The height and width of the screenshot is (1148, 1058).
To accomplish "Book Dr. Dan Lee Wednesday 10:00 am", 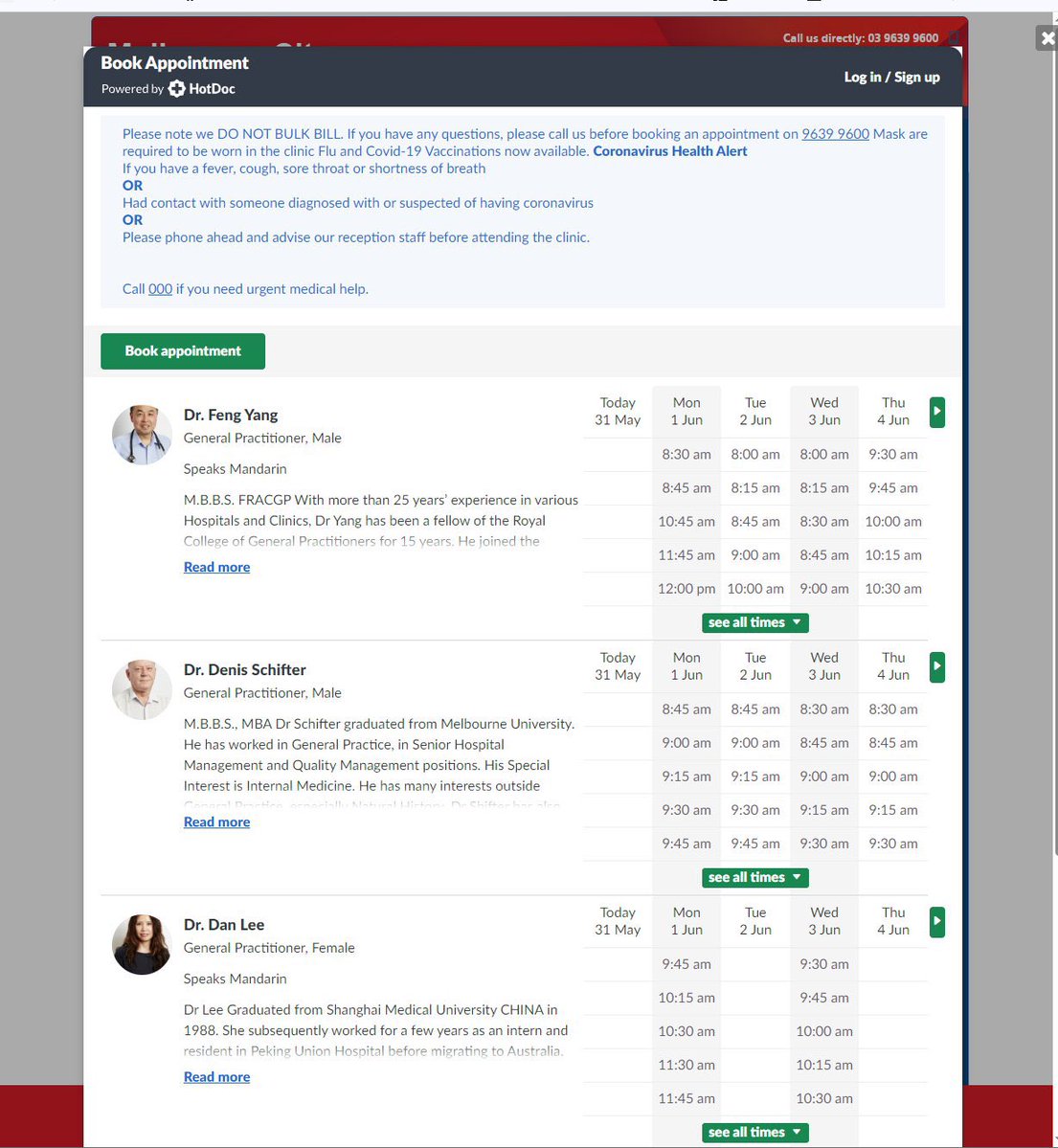I will (x=824, y=1031).
